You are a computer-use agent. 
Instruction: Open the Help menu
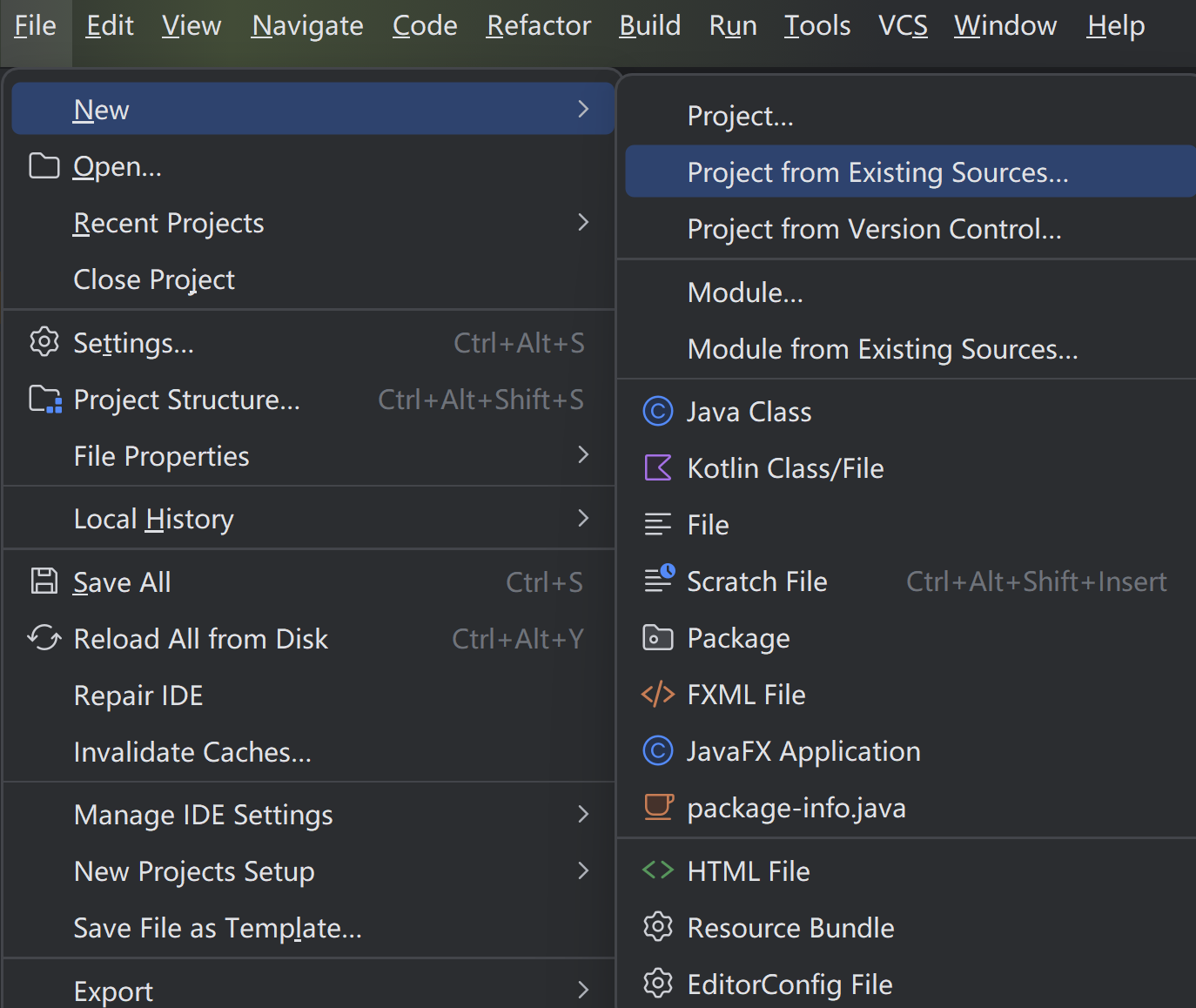[1116, 26]
